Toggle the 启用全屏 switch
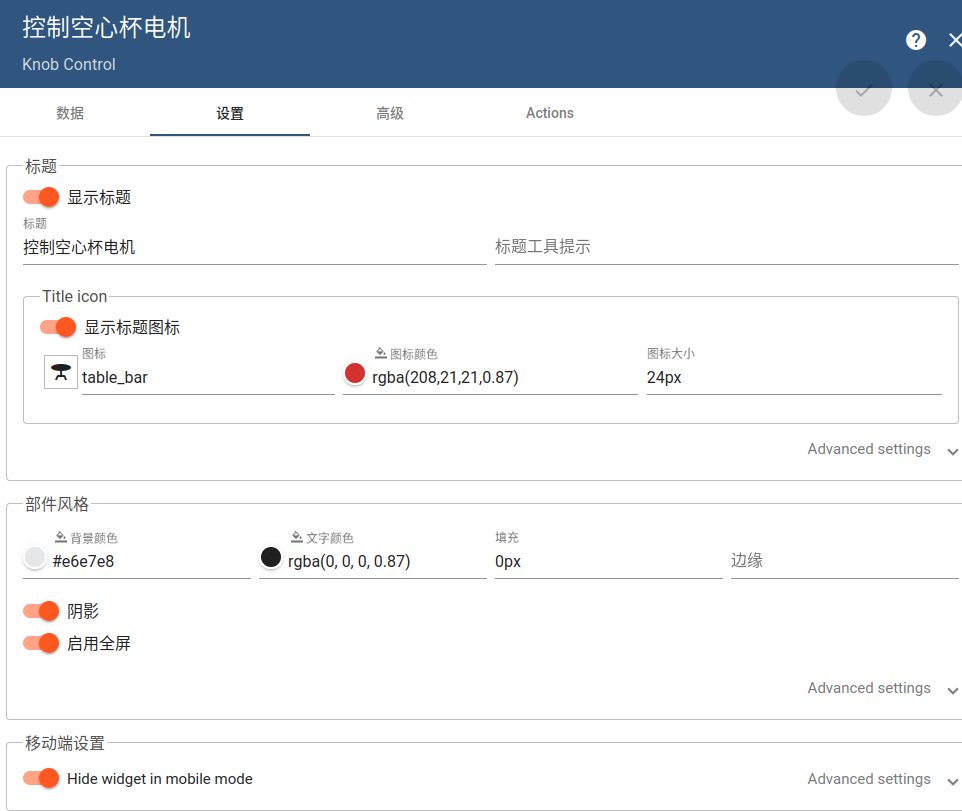This screenshot has height=811, width=962. pyautogui.click(x=41, y=644)
